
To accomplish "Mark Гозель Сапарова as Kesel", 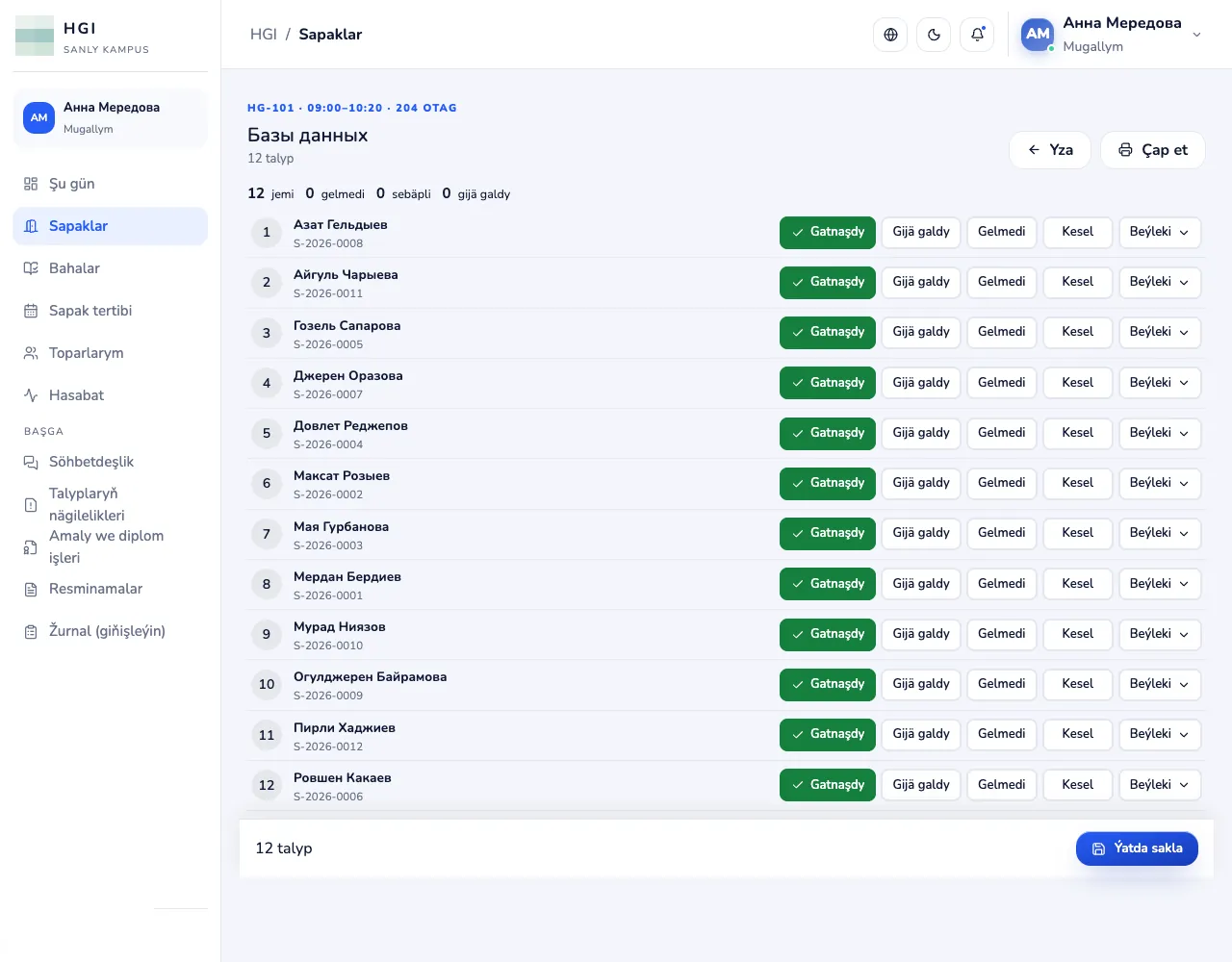I will [1077, 332].
